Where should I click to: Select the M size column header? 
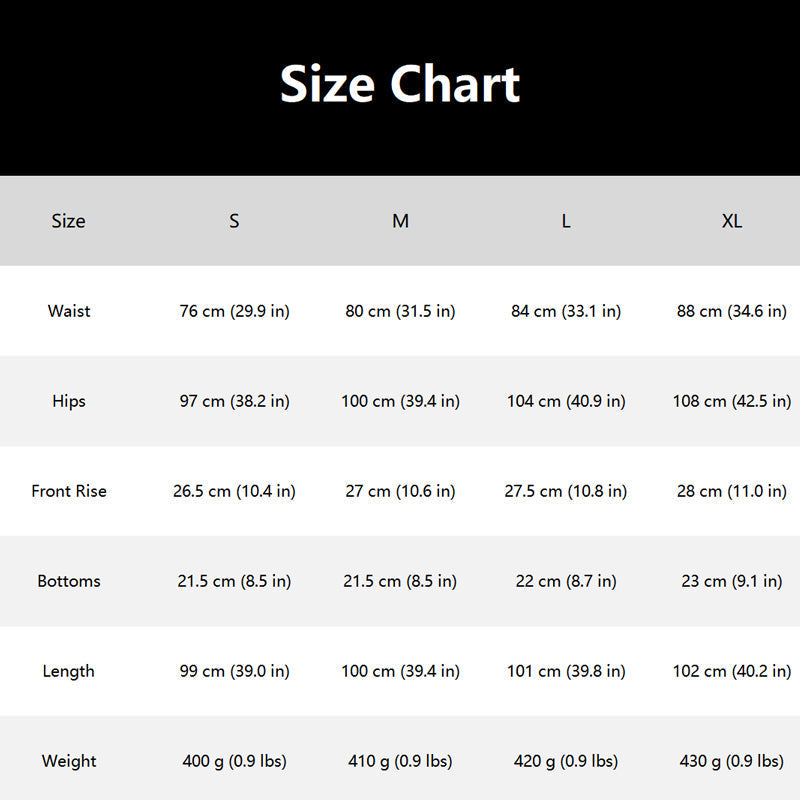coord(400,221)
